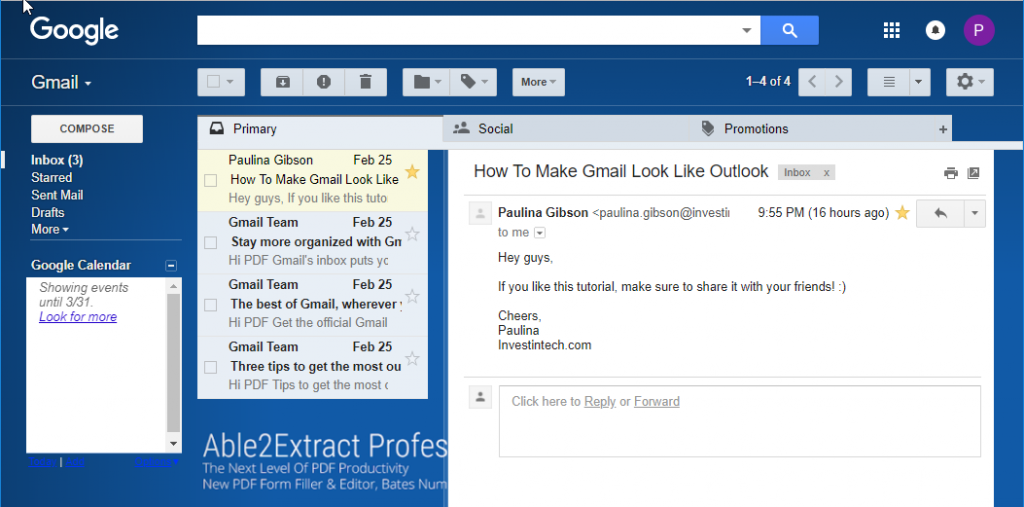Click the calendar gadget scrollbar
Screen dimensions: 1024x507
click(x=174, y=365)
